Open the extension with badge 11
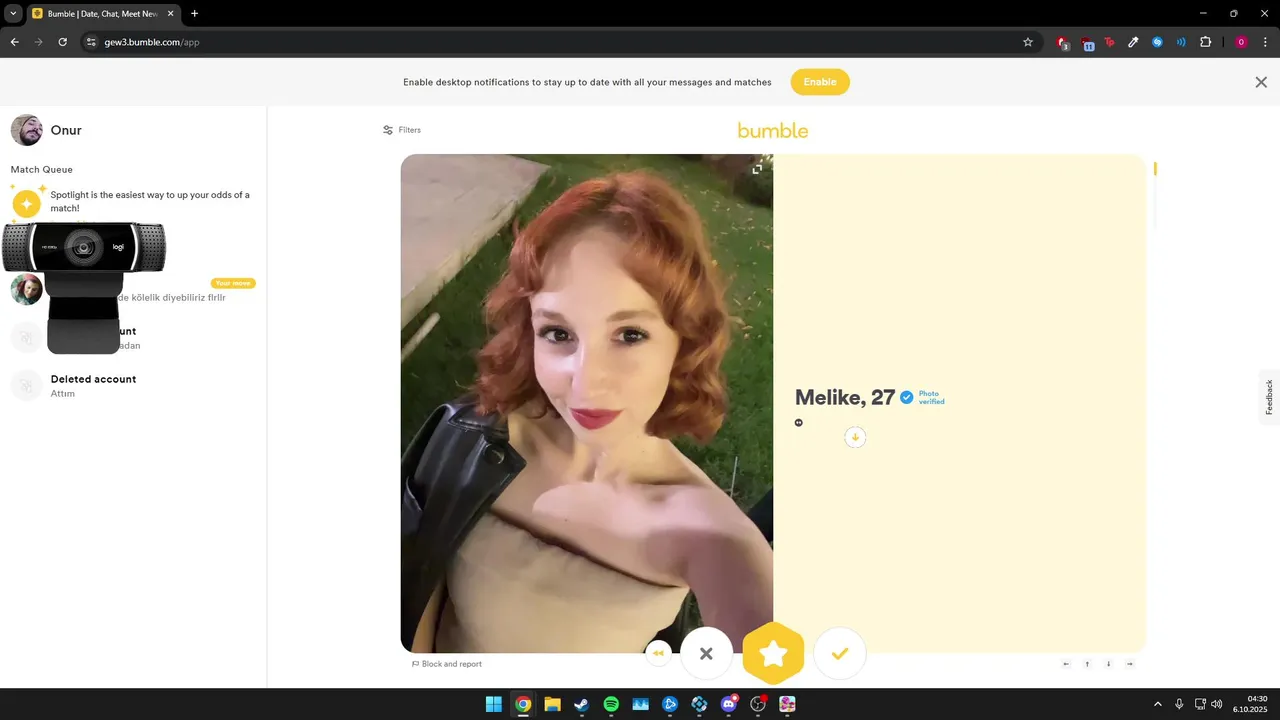Image resolution: width=1280 pixels, height=720 pixels. click(1087, 43)
